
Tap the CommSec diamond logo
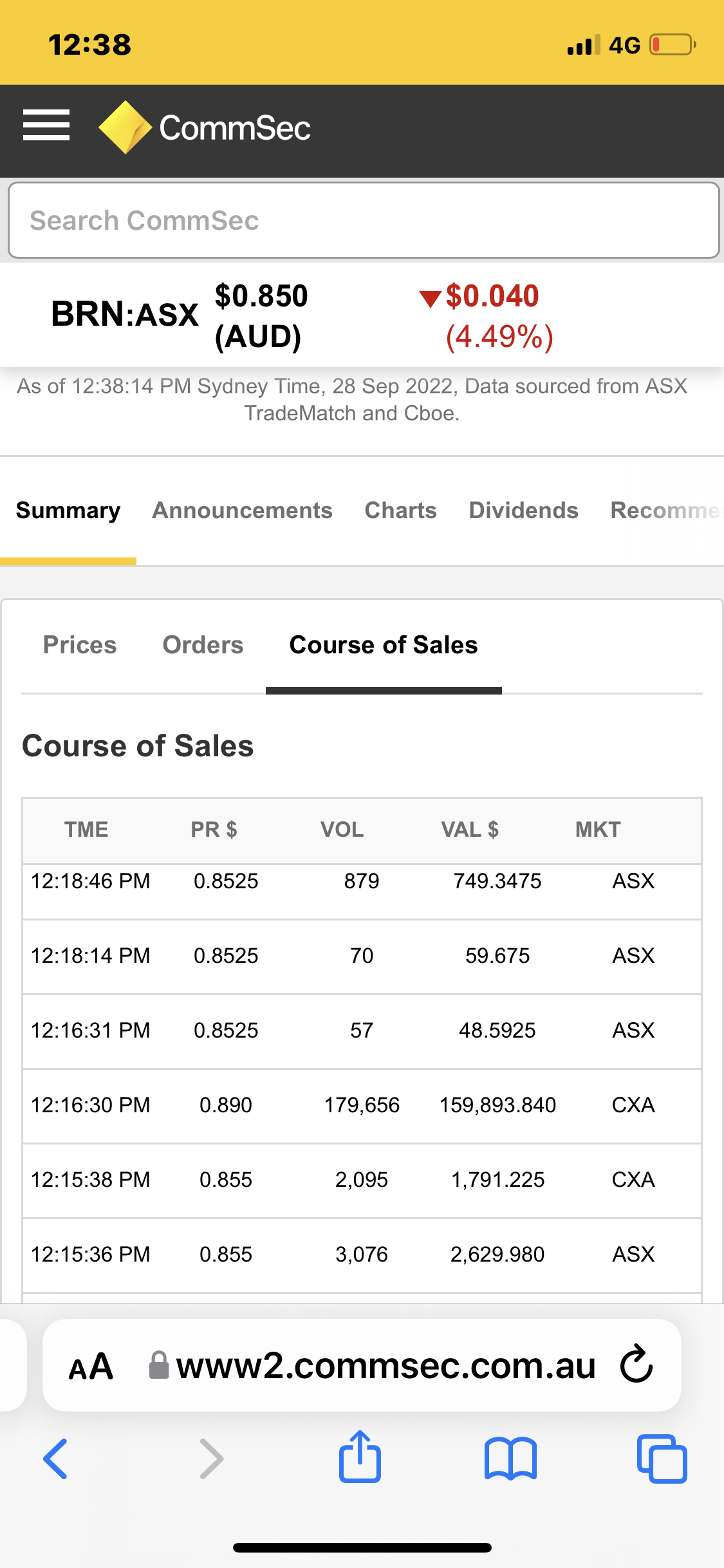125,127
